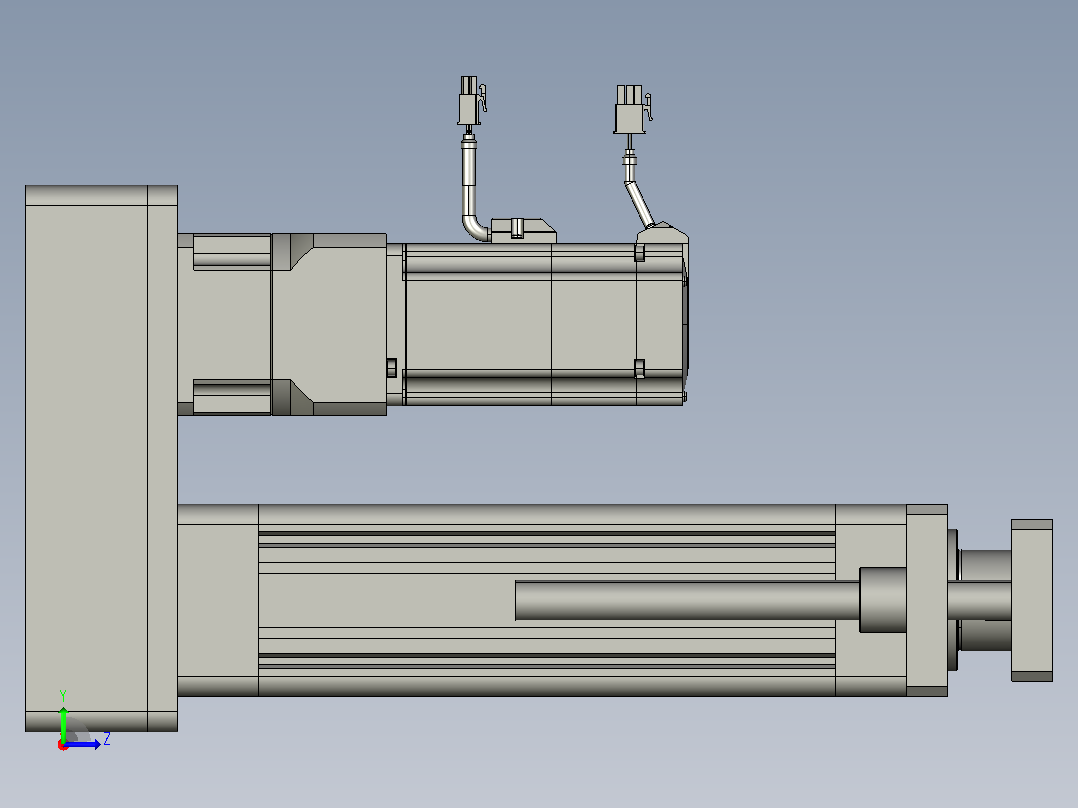Select the tall end housing block joining both units
This screenshot has height=808, width=1078.
(x=101, y=458)
